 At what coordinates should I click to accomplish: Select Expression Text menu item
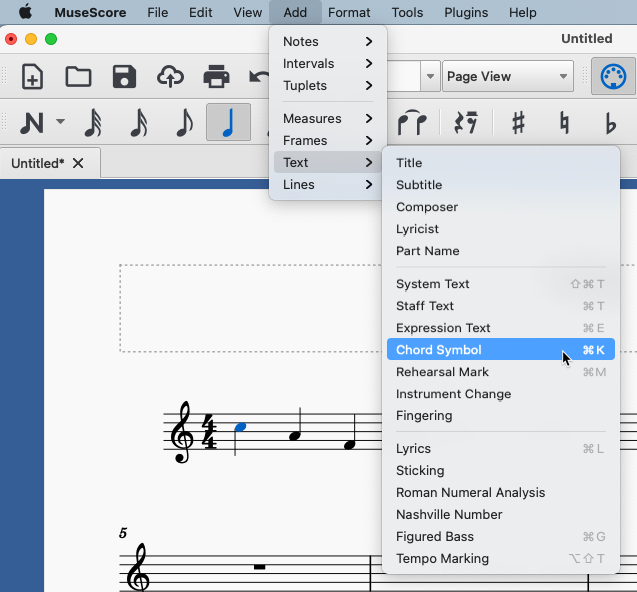click(x=500, y=327)
